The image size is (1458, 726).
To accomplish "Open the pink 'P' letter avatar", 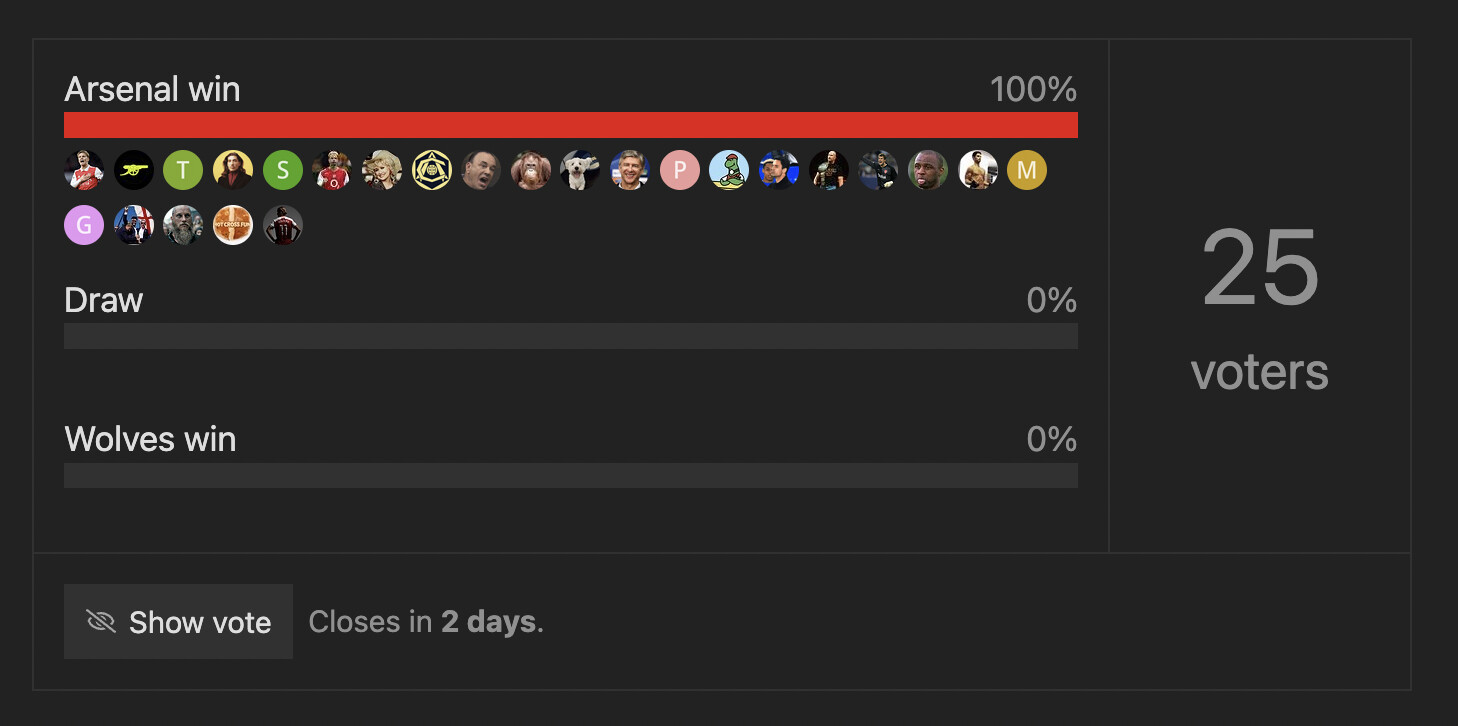I will [680, 170].
